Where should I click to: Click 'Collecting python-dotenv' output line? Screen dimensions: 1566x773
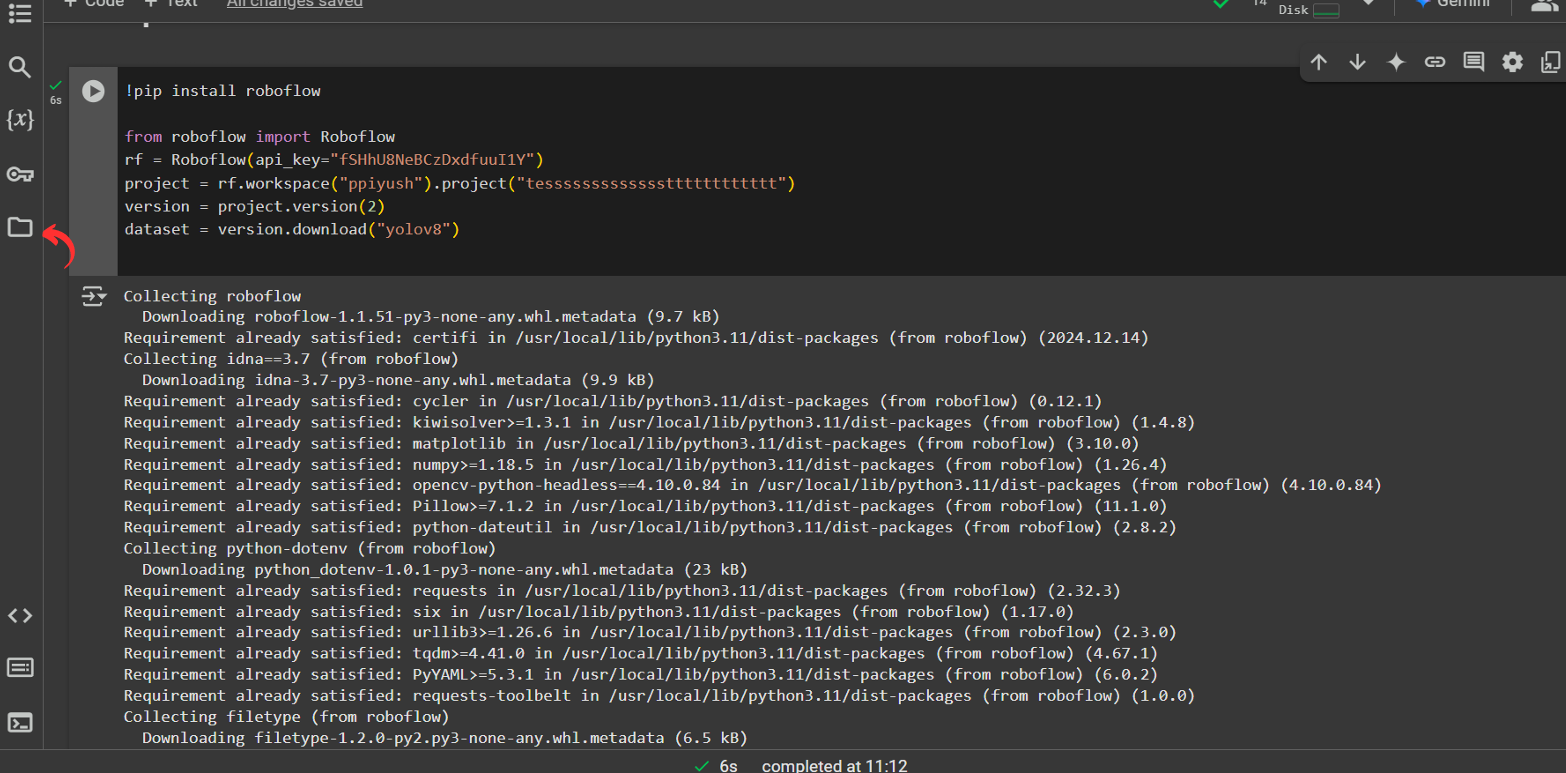pyautogui.click(x=310, y=548)
